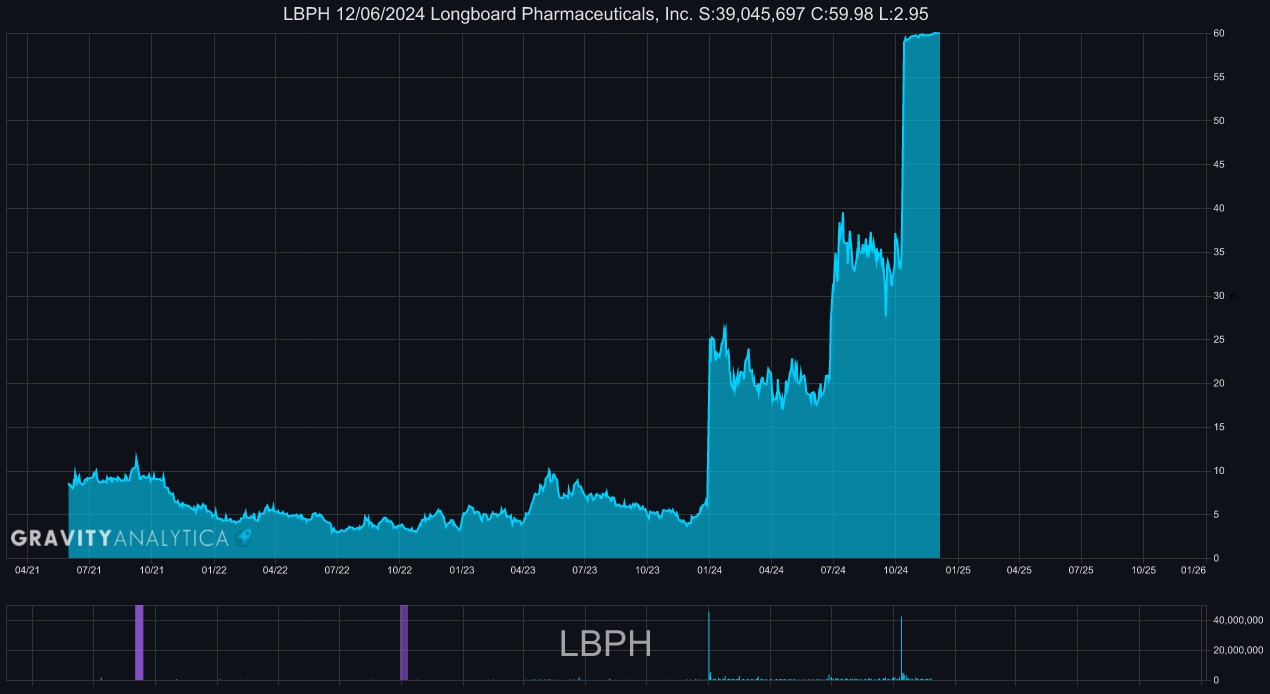1270x694 pixels.
Task: Click the '10/25' date axis label
Action: [1143, 570]
